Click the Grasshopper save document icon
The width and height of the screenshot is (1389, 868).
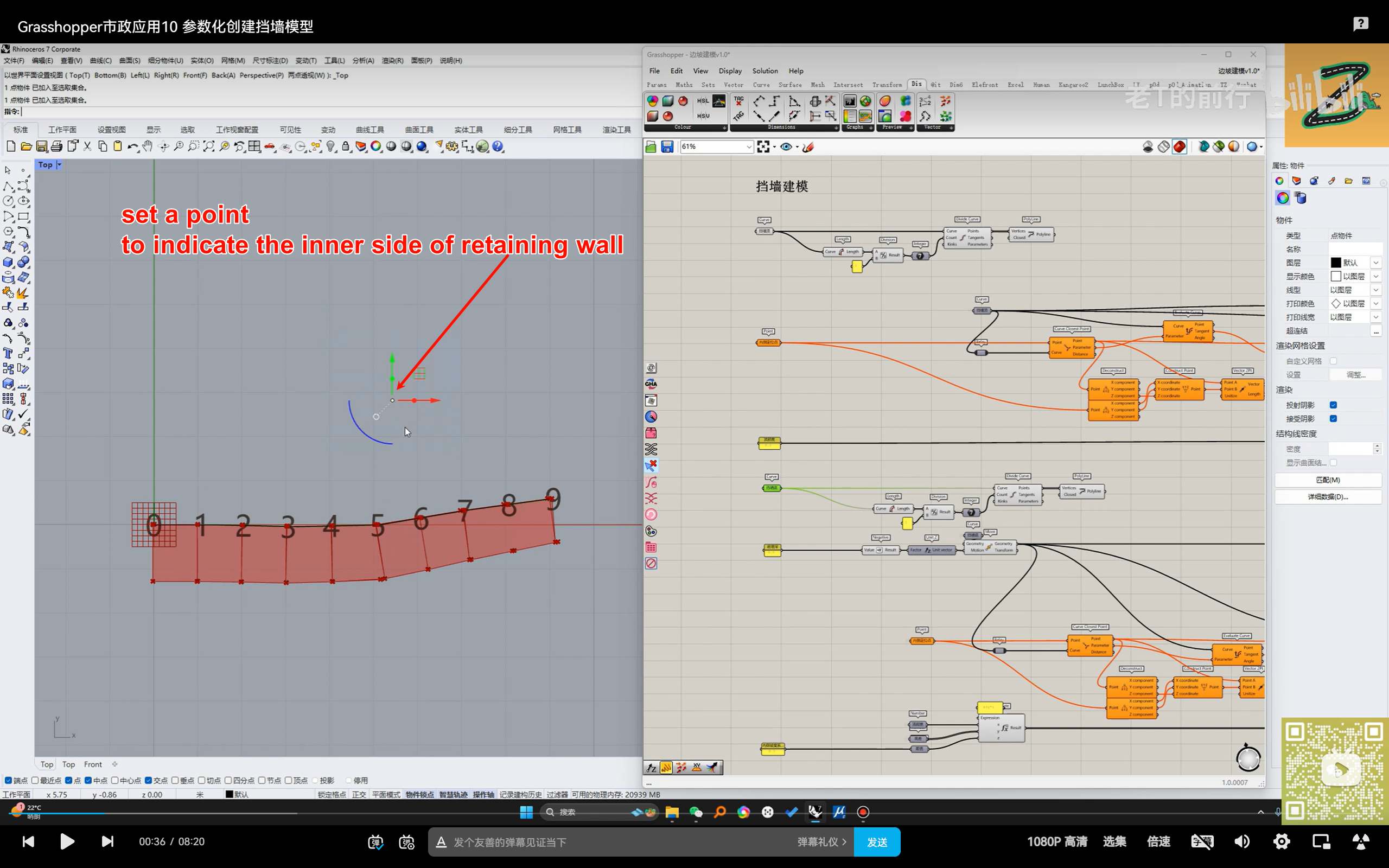pos(667,147)
